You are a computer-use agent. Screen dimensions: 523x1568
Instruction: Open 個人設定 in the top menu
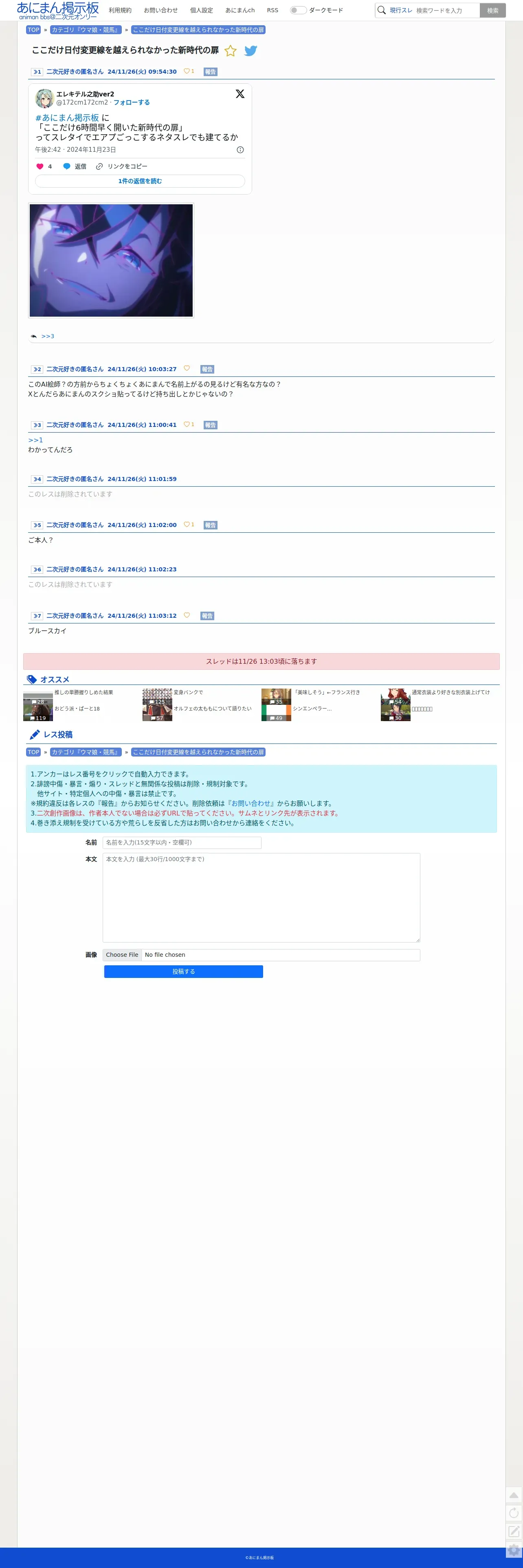(202, 10)
